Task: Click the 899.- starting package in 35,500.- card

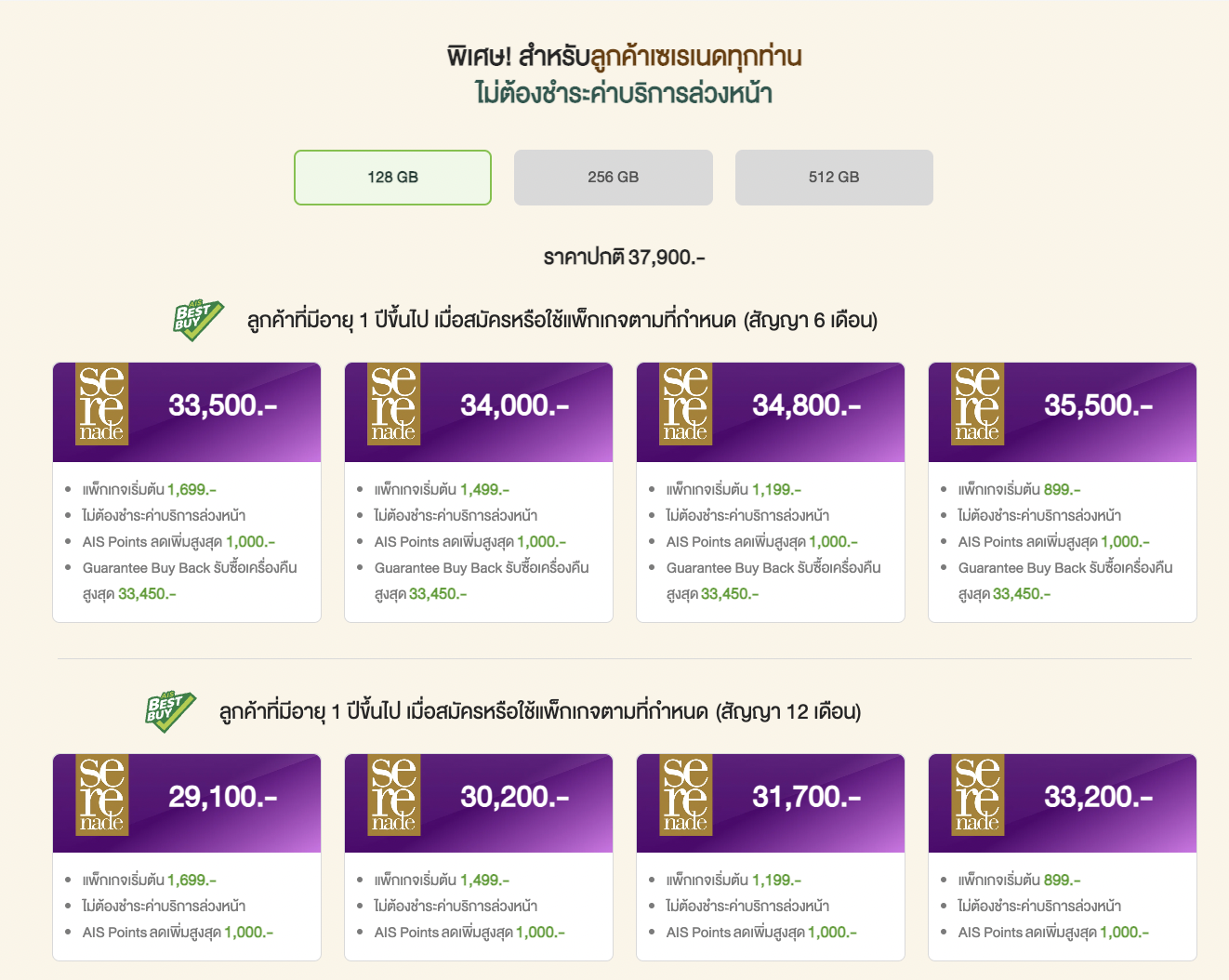Action: click(x=1062, y=489)
